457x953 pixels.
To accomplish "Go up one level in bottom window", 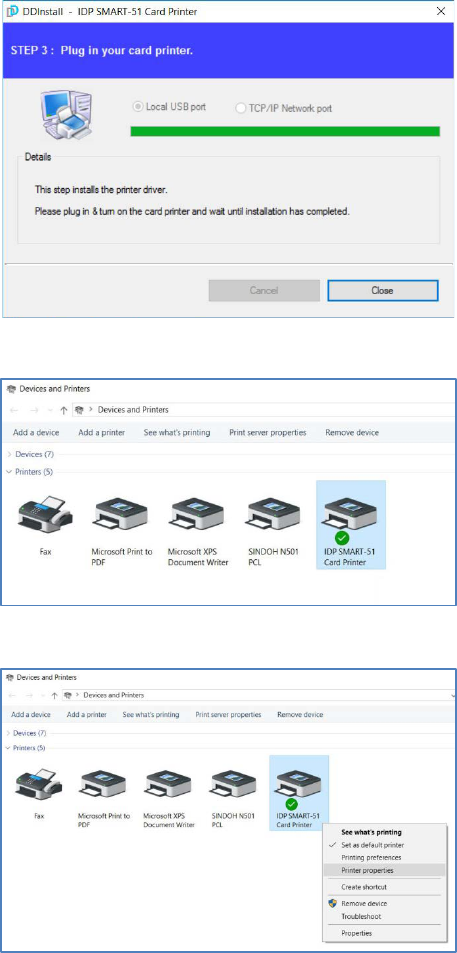I will coord(54,695).
